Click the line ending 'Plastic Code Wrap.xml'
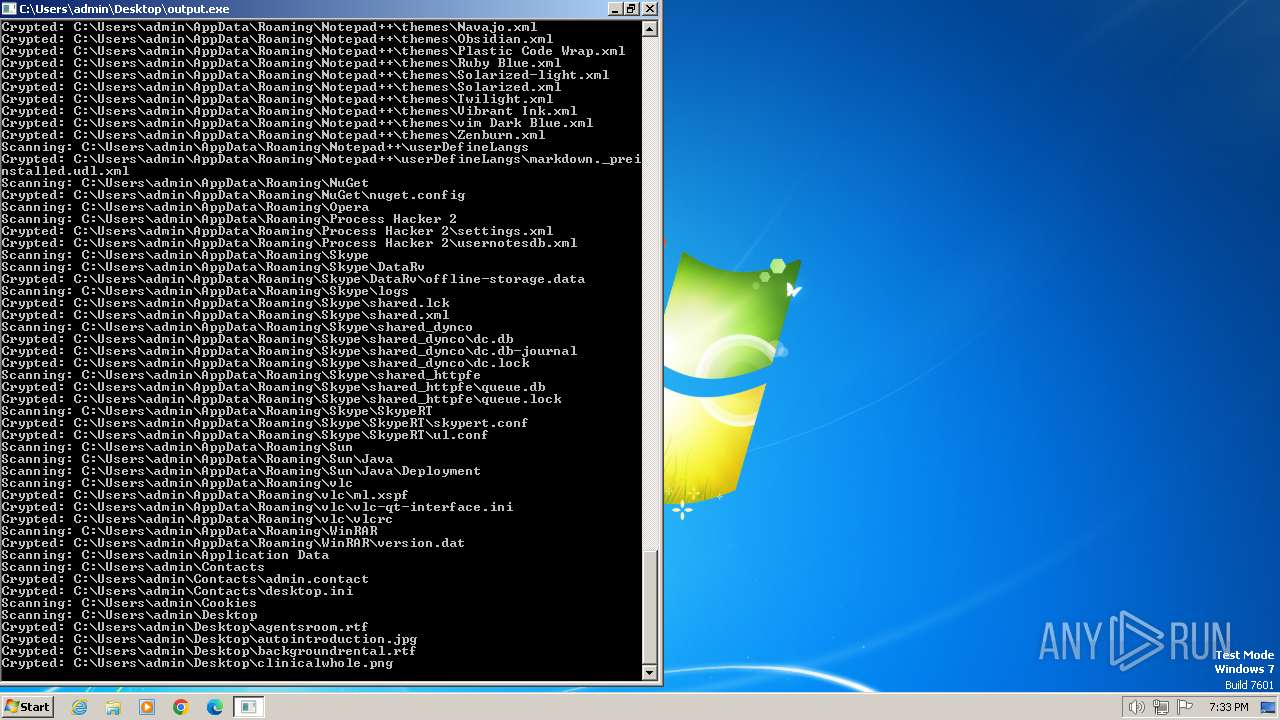This screenshot has height=720, width=1280. pyautogui.click(x=313, y=51)
